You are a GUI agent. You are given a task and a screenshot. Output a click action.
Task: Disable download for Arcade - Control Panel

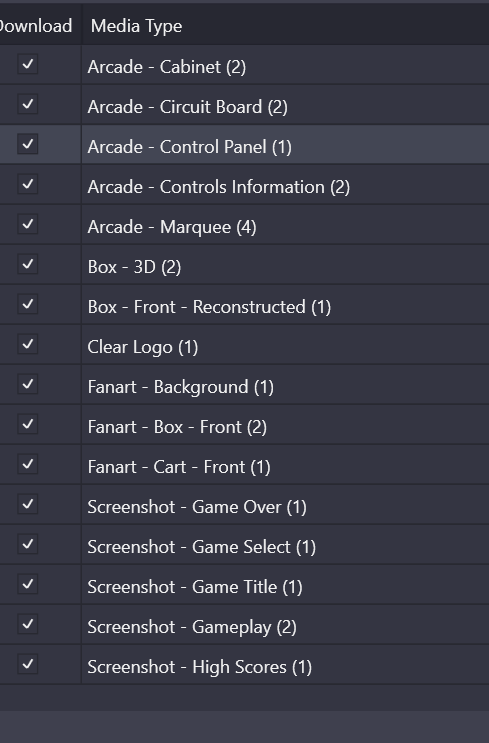click(x=28, y=144)
